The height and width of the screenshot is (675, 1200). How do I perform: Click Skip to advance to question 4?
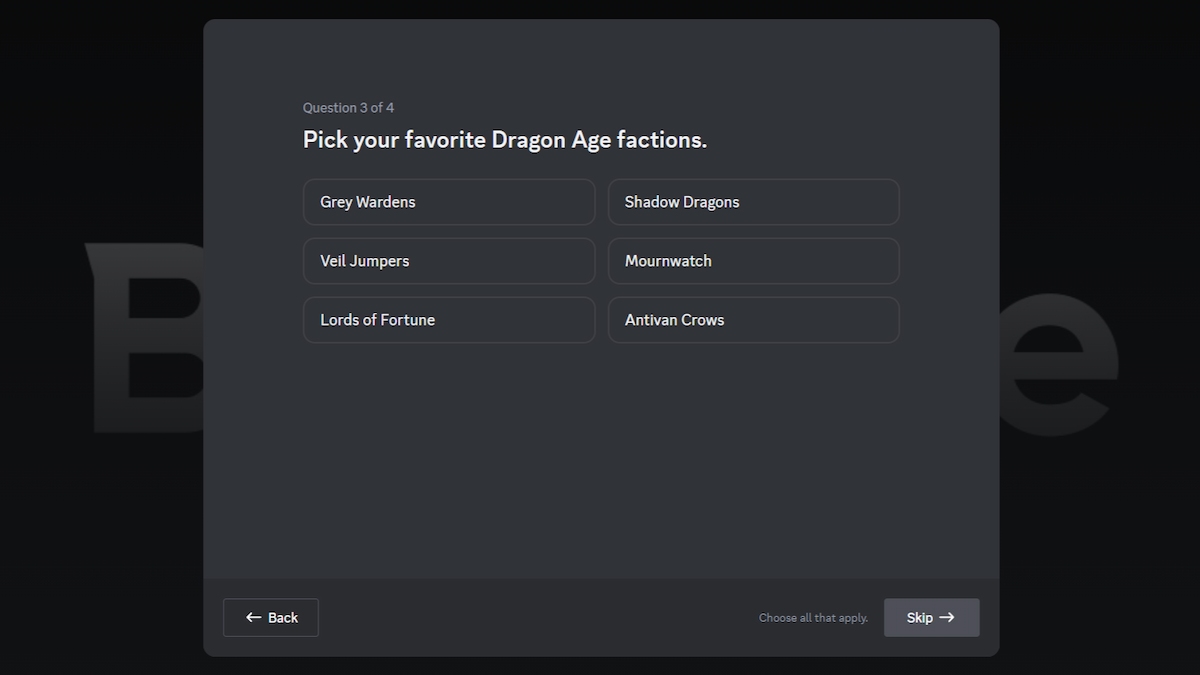click(931, 617)
